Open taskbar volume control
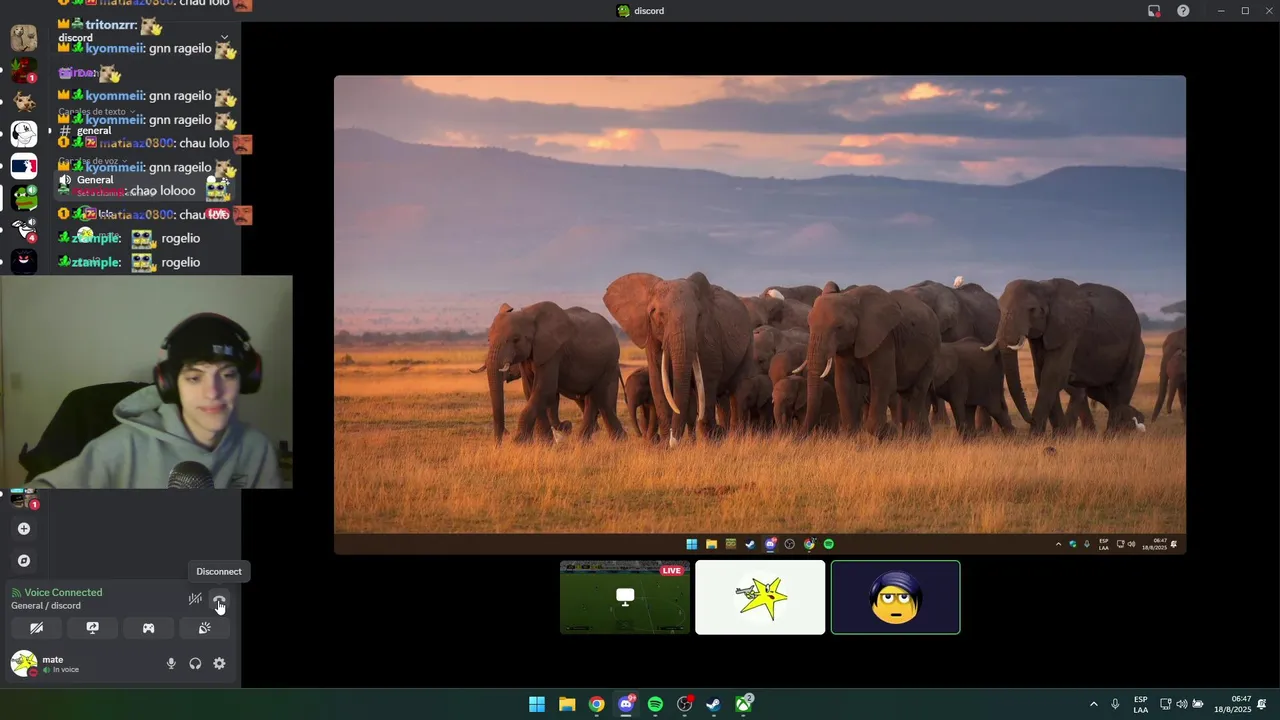1280x720 pixels. coord(1181,704)
